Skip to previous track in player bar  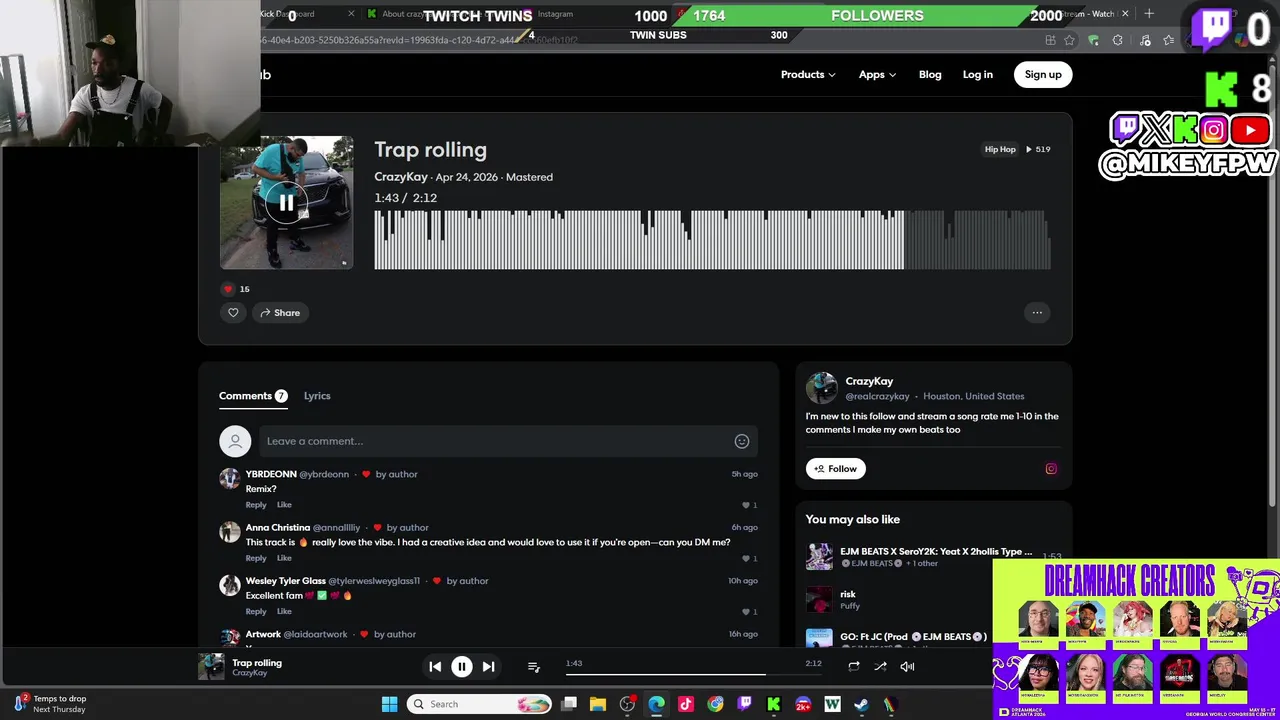click(x=435, y=666)
